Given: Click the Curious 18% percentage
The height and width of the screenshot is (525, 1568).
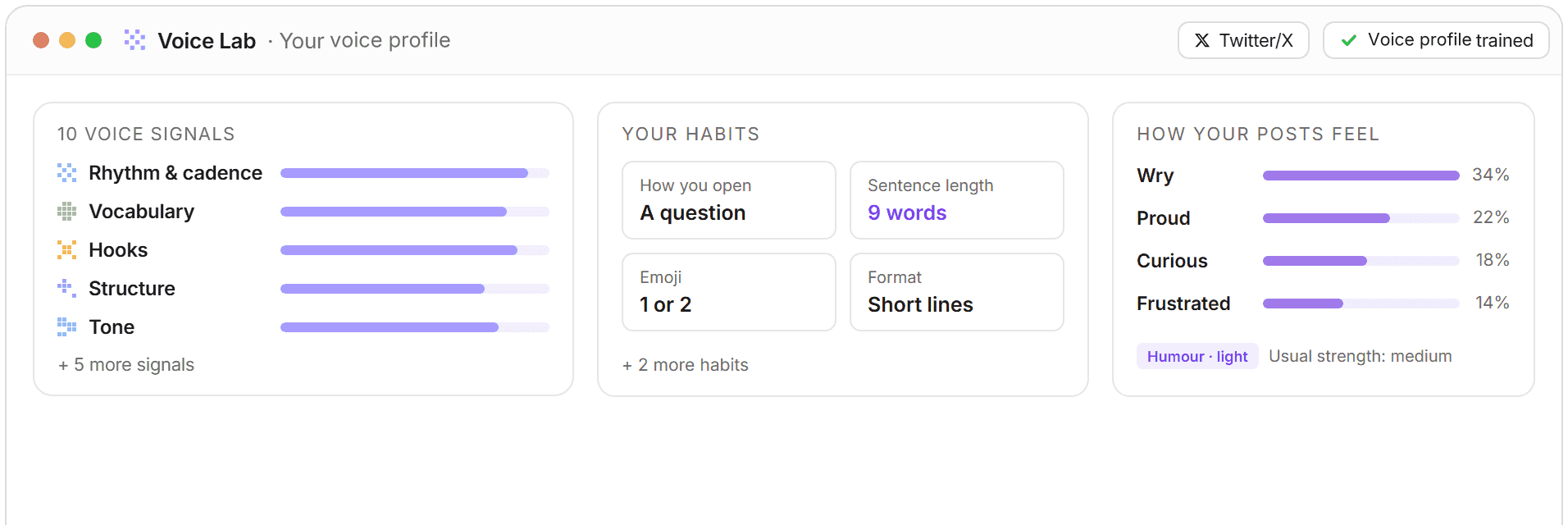Looking at the screenshot, I should point(1493,260).
